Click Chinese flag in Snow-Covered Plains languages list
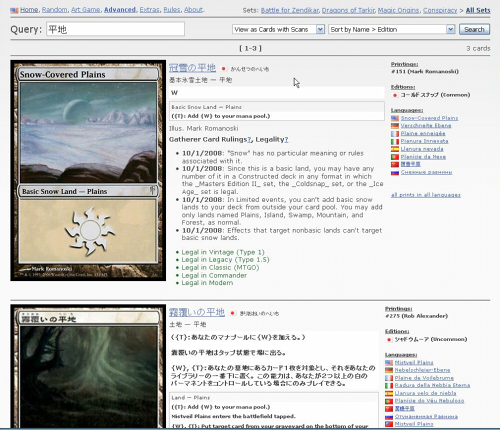Viewport: 500px width, 430px height. pos(395,164)
